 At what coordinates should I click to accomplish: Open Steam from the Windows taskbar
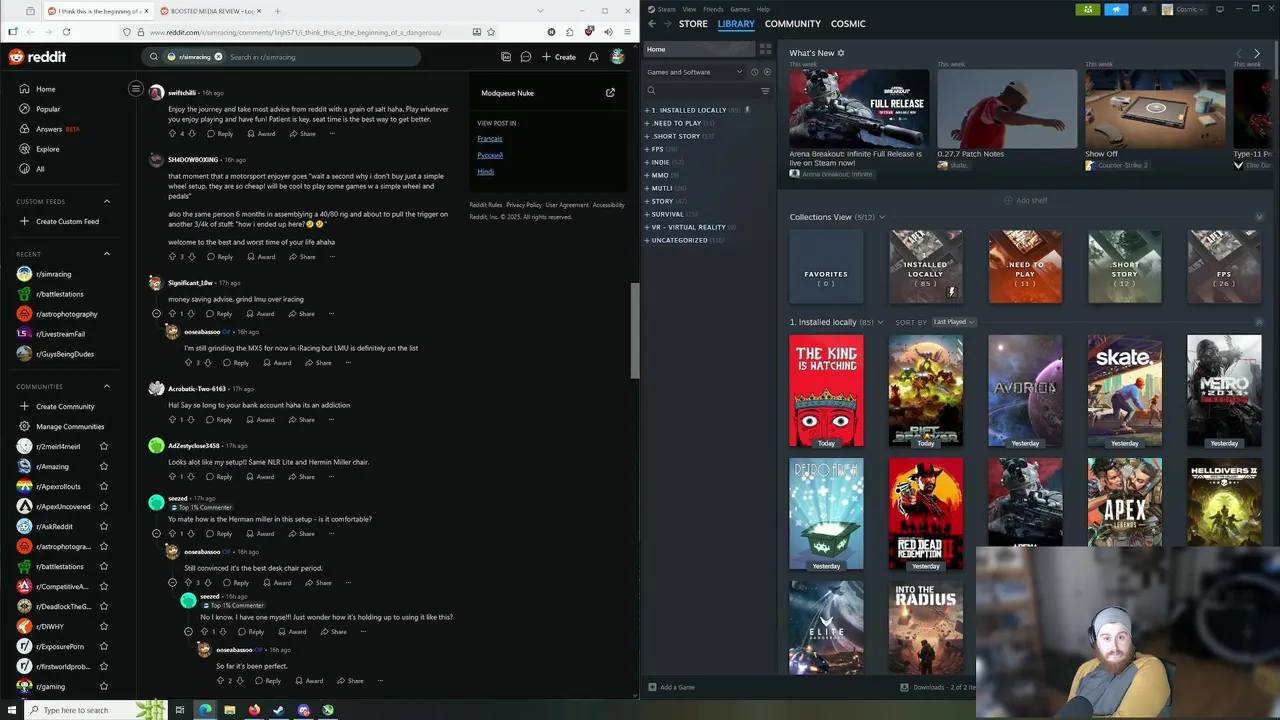click(x=279, y=710)
